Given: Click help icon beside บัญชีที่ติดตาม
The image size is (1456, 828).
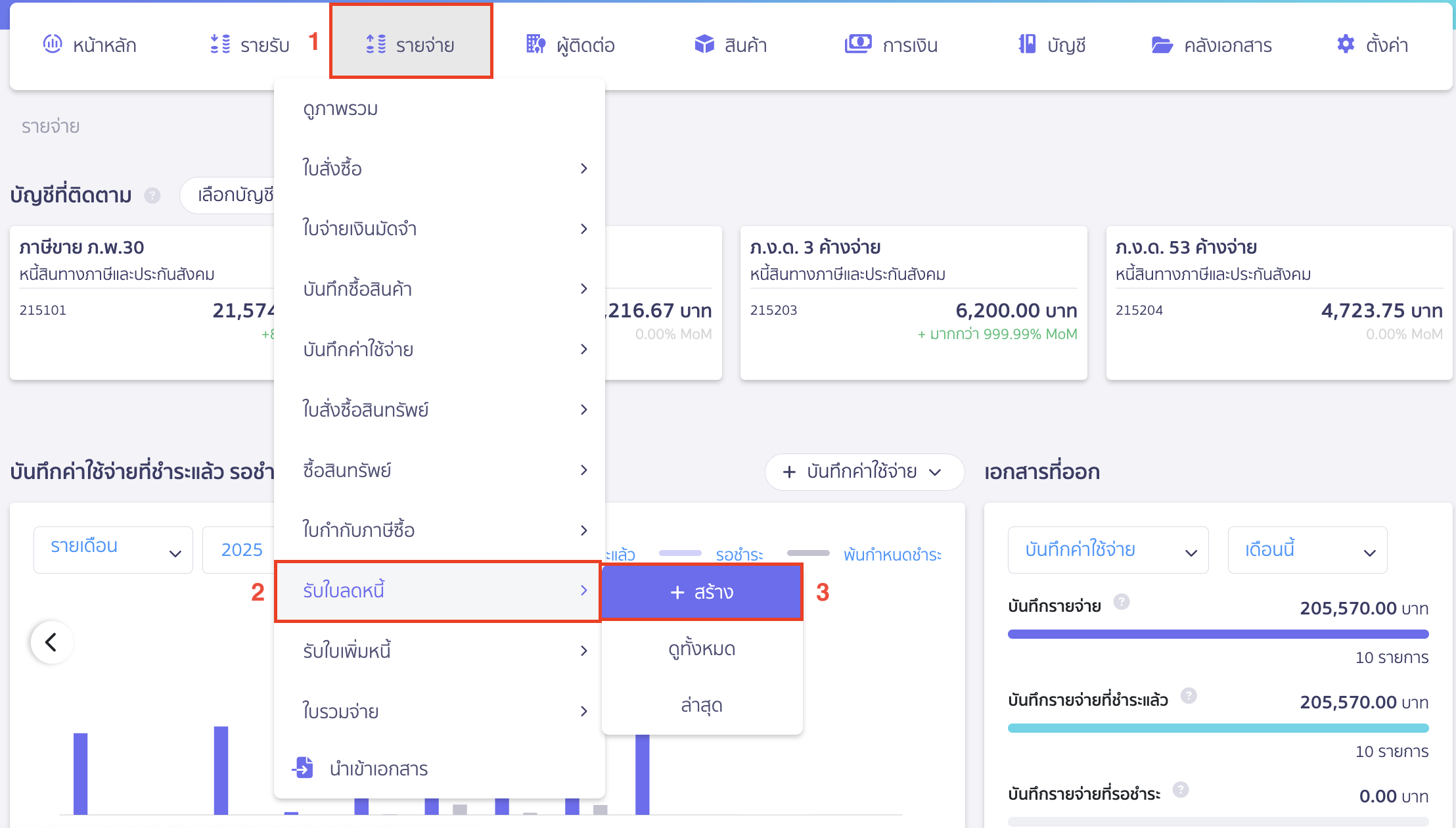Looking at the screenshot, I should (x=152, y=195).
